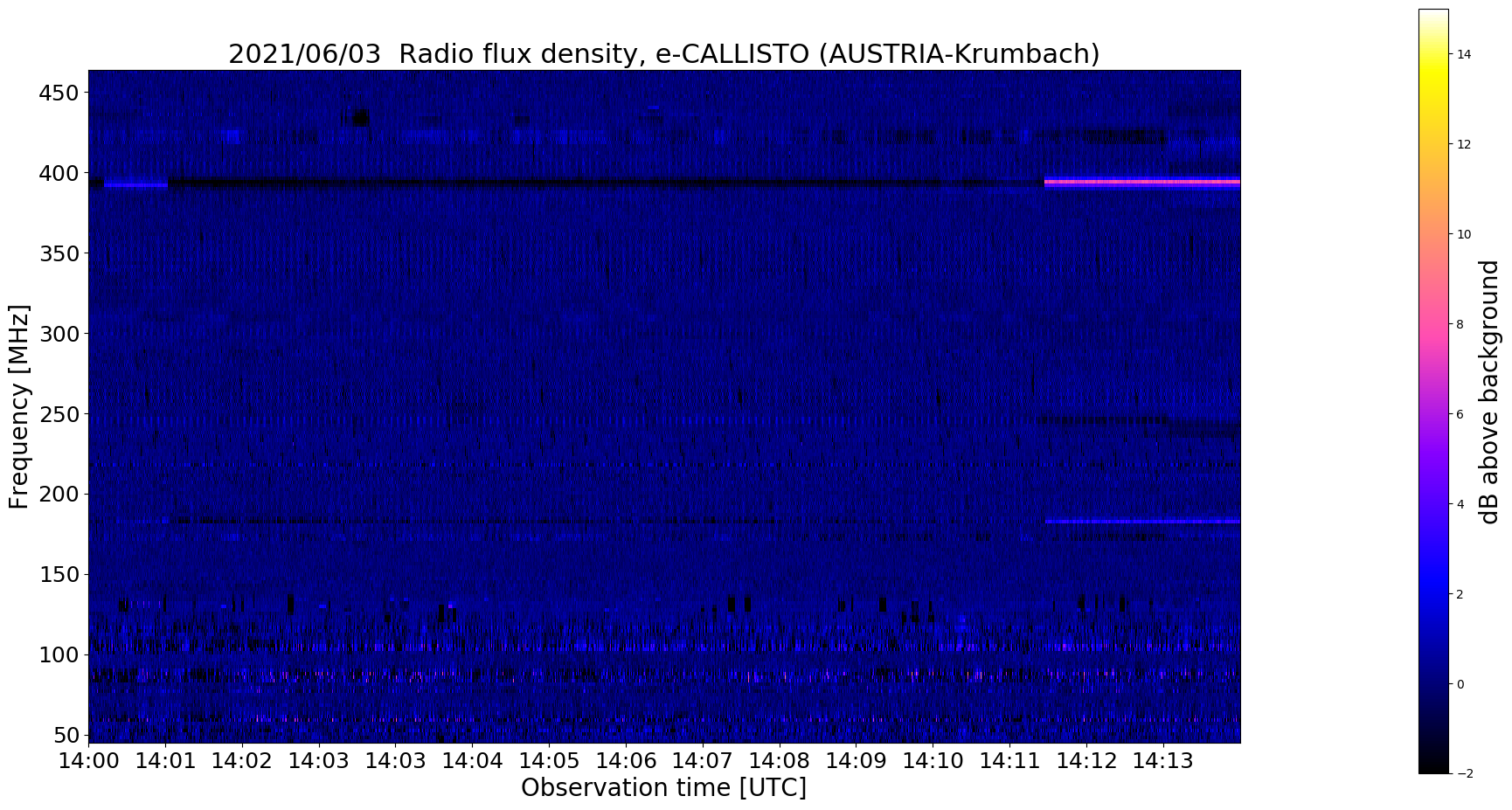Click the colorbar tick label 8
The width and height of the screenshot is (1512, 810).
(x=1460, y=324)
